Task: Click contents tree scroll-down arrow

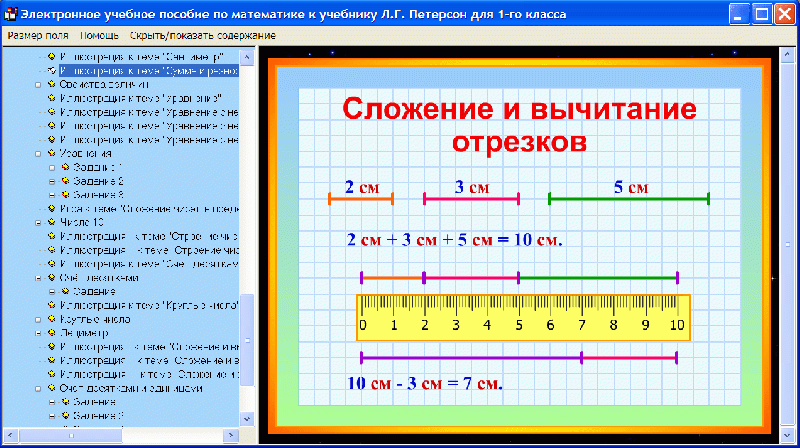Action: point(247,419)
